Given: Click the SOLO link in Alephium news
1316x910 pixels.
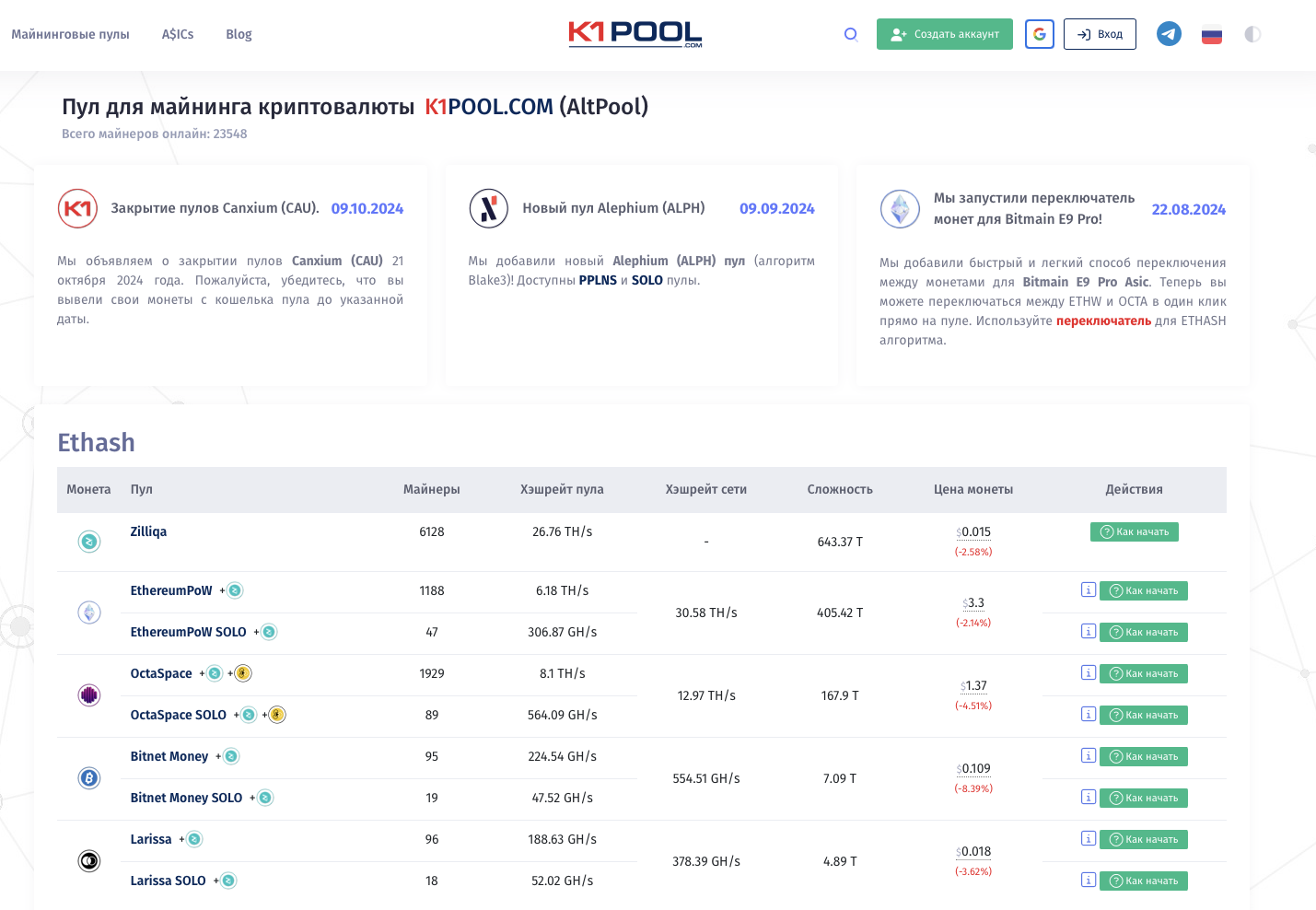Looking at the screenshot, I should tap(647, 280).
